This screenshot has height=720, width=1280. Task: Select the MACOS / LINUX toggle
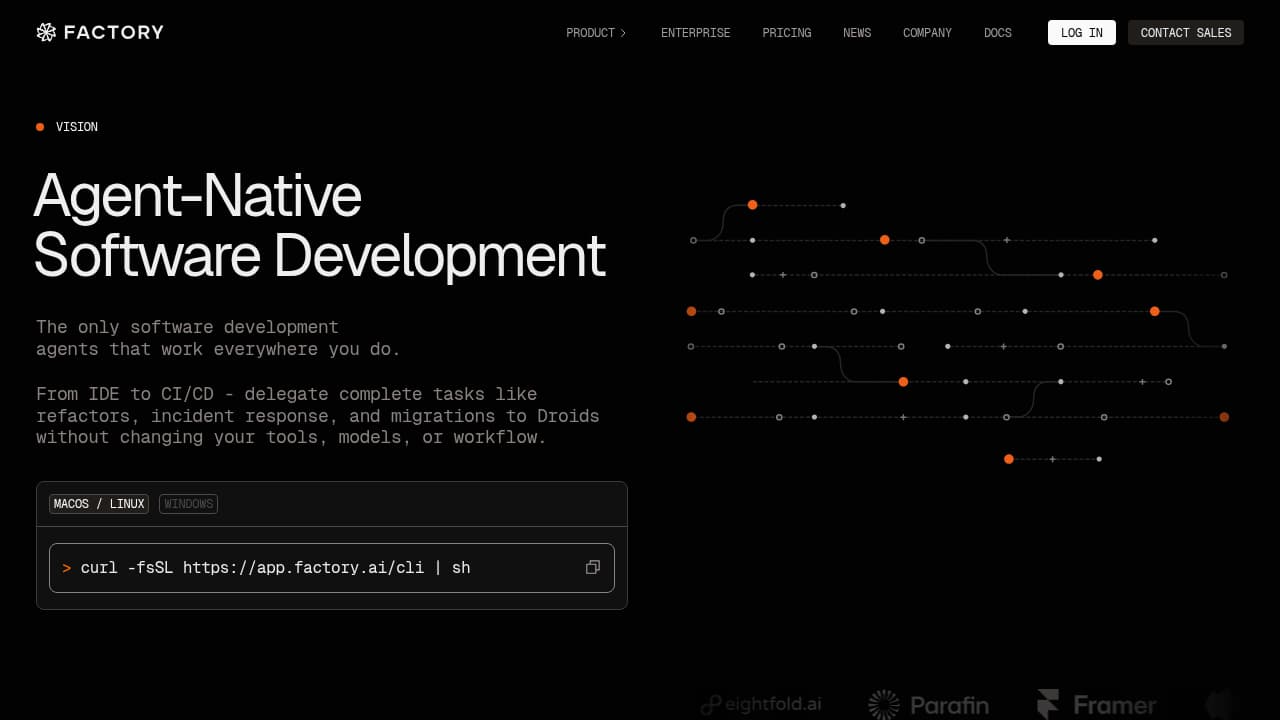click(x=98, y=504)
